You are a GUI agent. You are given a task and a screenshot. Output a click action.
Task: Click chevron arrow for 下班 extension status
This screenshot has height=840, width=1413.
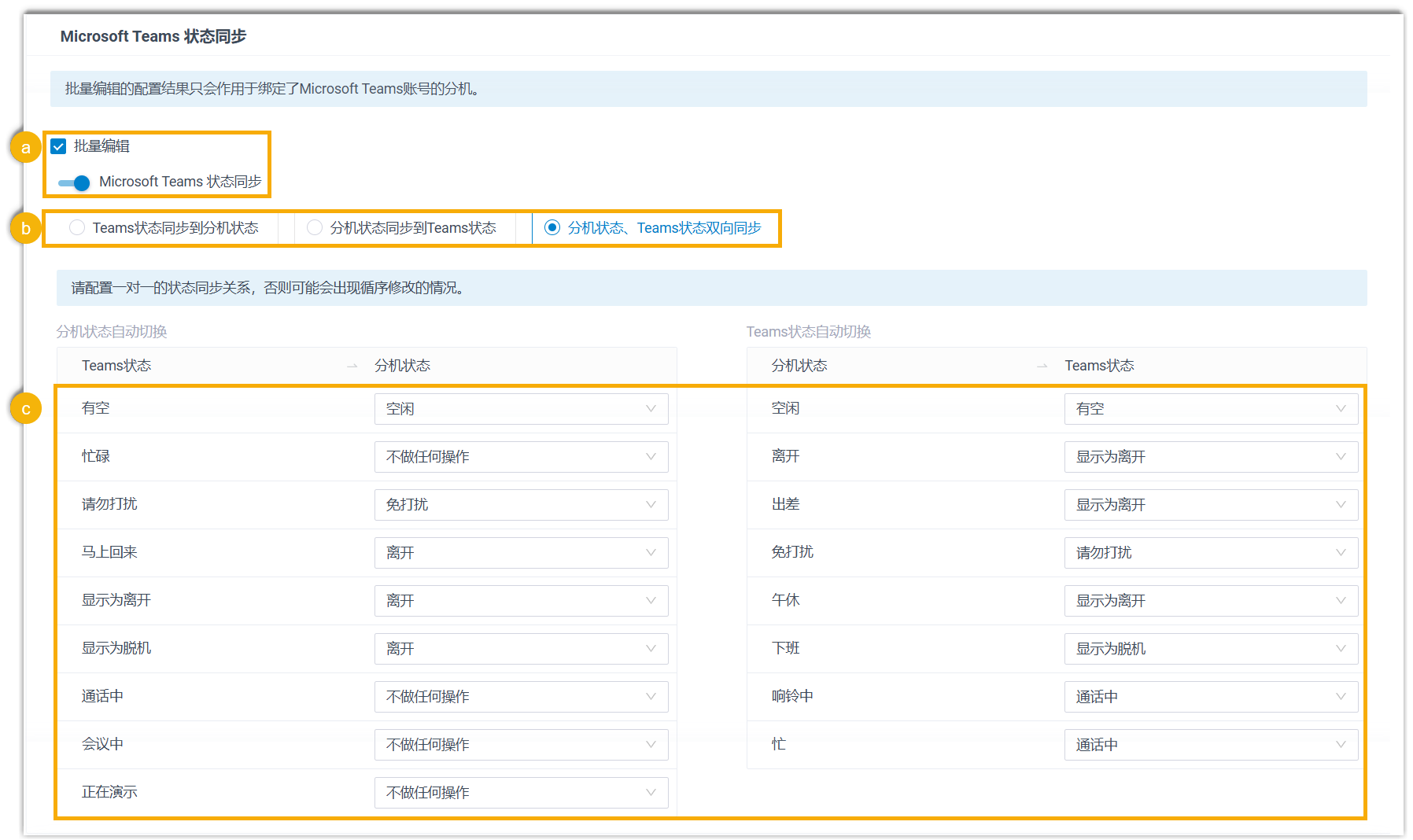(x=1341, y=649)
